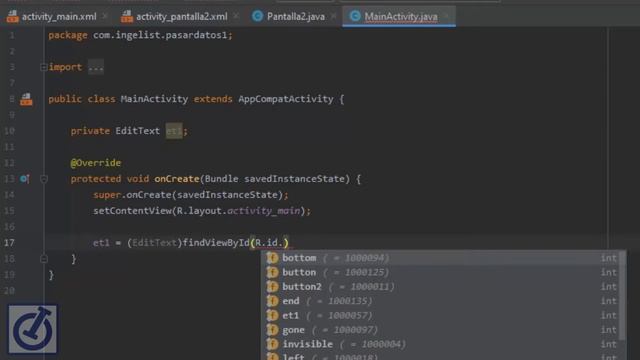The image size is (640, 360).
Task: Click the class icon on MainActivity.java tab
Action: 355,16
